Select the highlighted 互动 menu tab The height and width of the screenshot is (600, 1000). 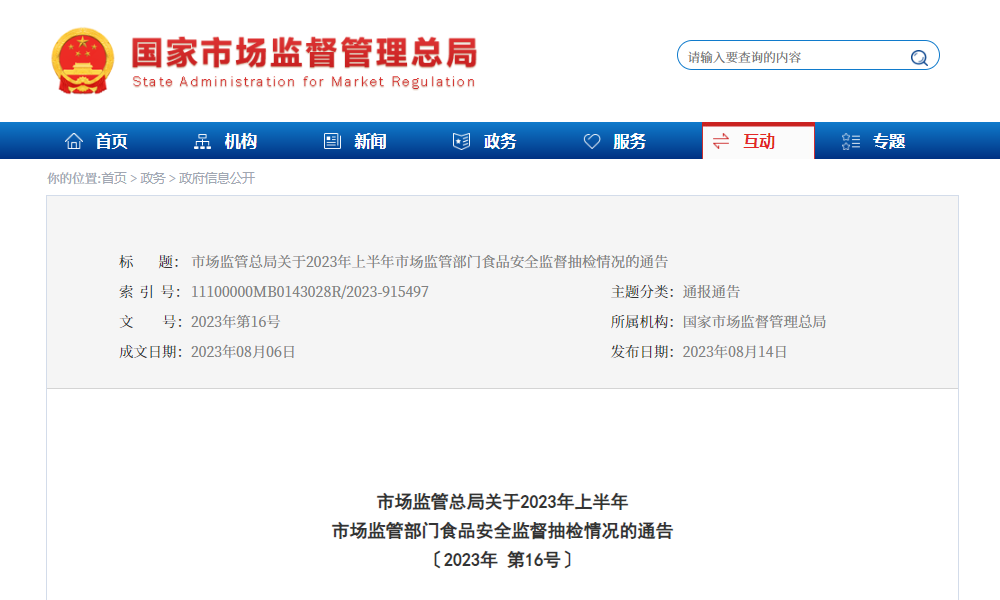point(758,141)
